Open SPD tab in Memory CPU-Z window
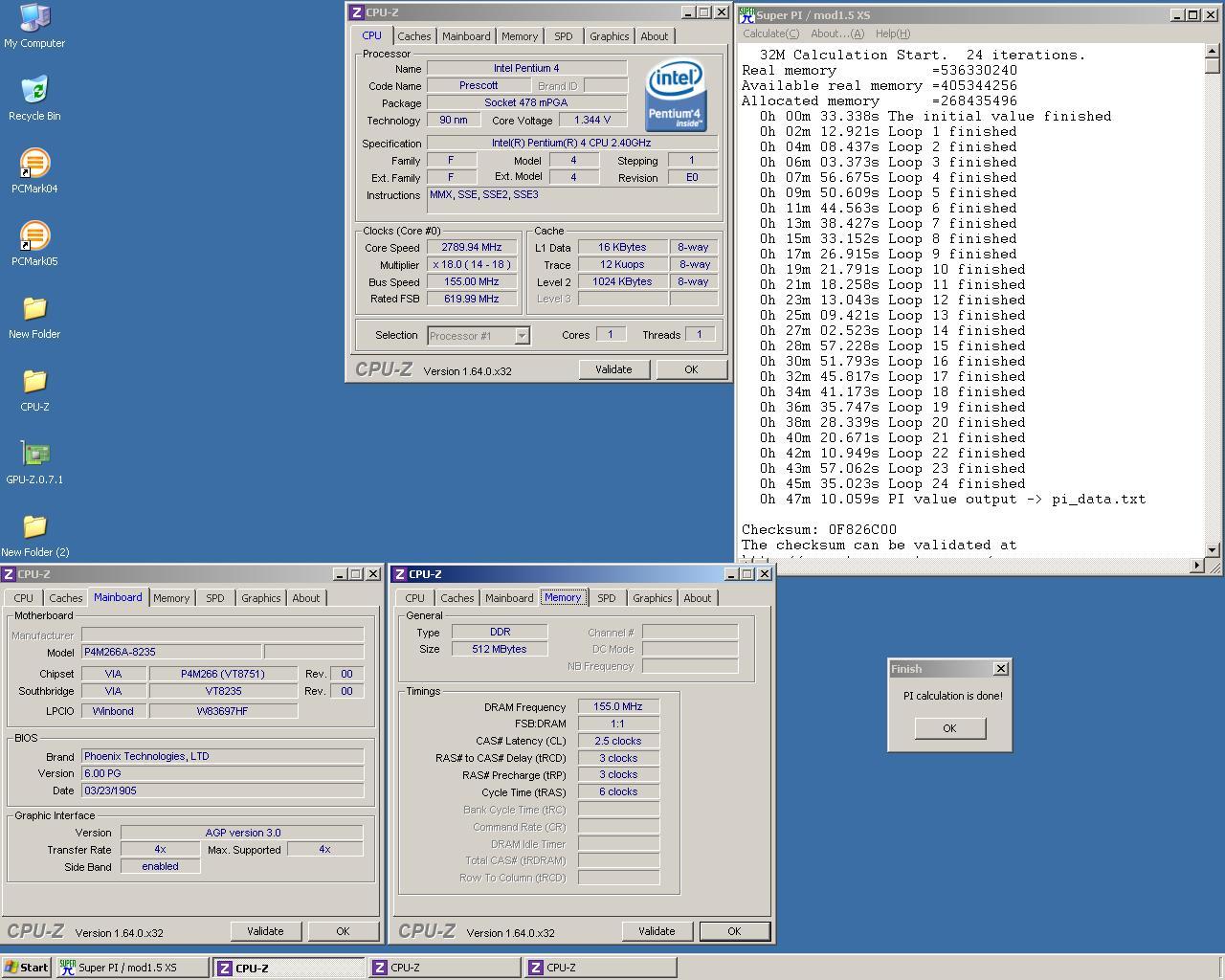This screenshot has height=980, width=1225. point(607,598)
